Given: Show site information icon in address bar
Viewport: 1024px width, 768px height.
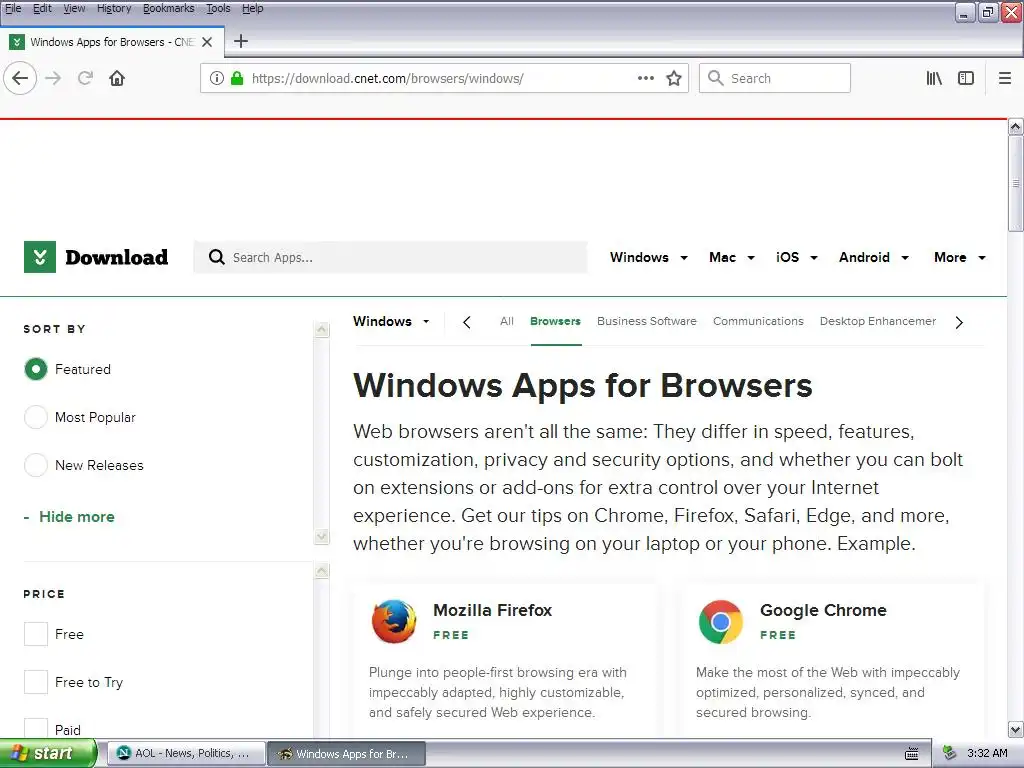Looking at the screenshot, I should pyautogui.click(x=217, y=78).
